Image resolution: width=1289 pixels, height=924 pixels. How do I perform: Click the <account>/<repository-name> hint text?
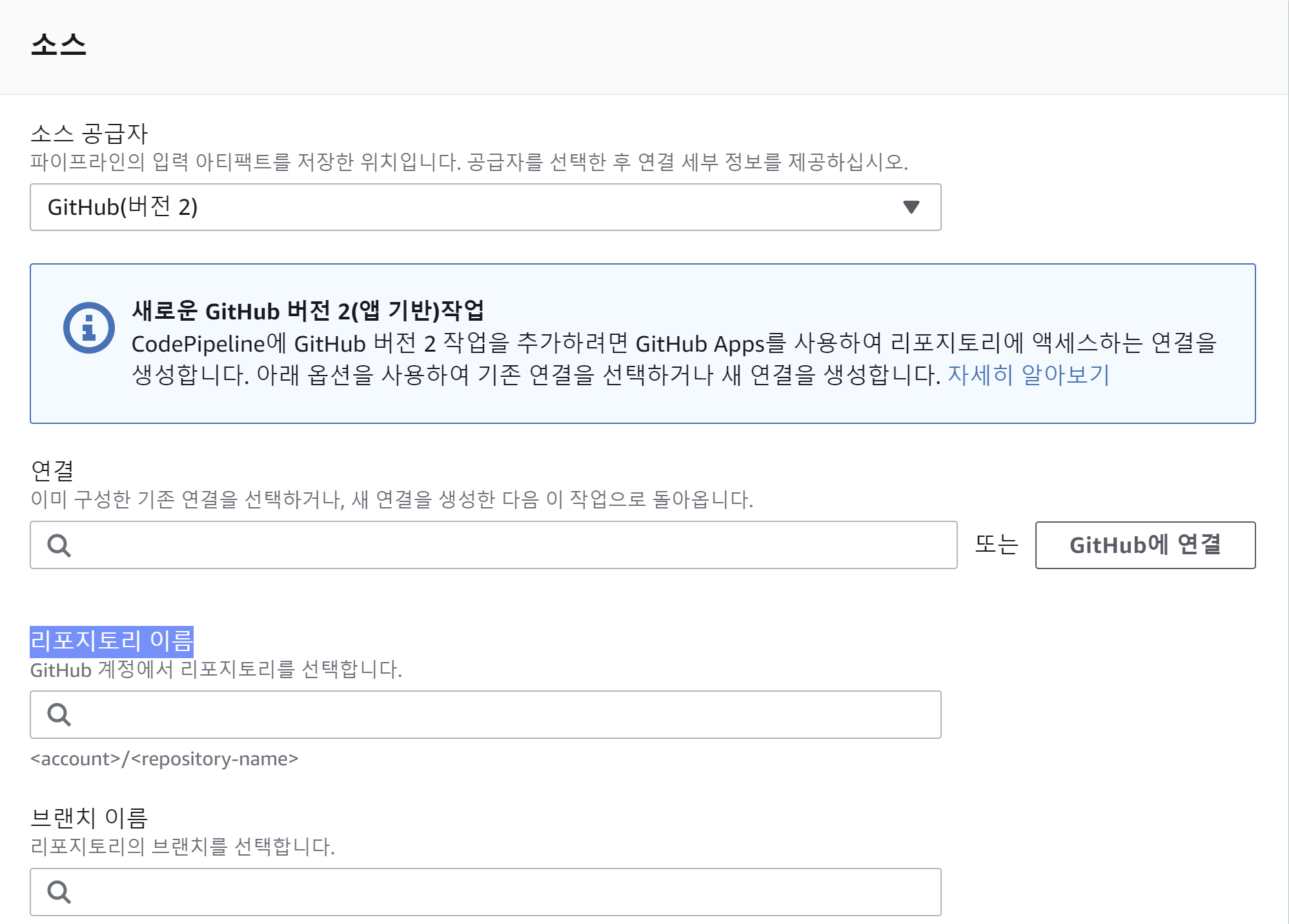point(165,759)
